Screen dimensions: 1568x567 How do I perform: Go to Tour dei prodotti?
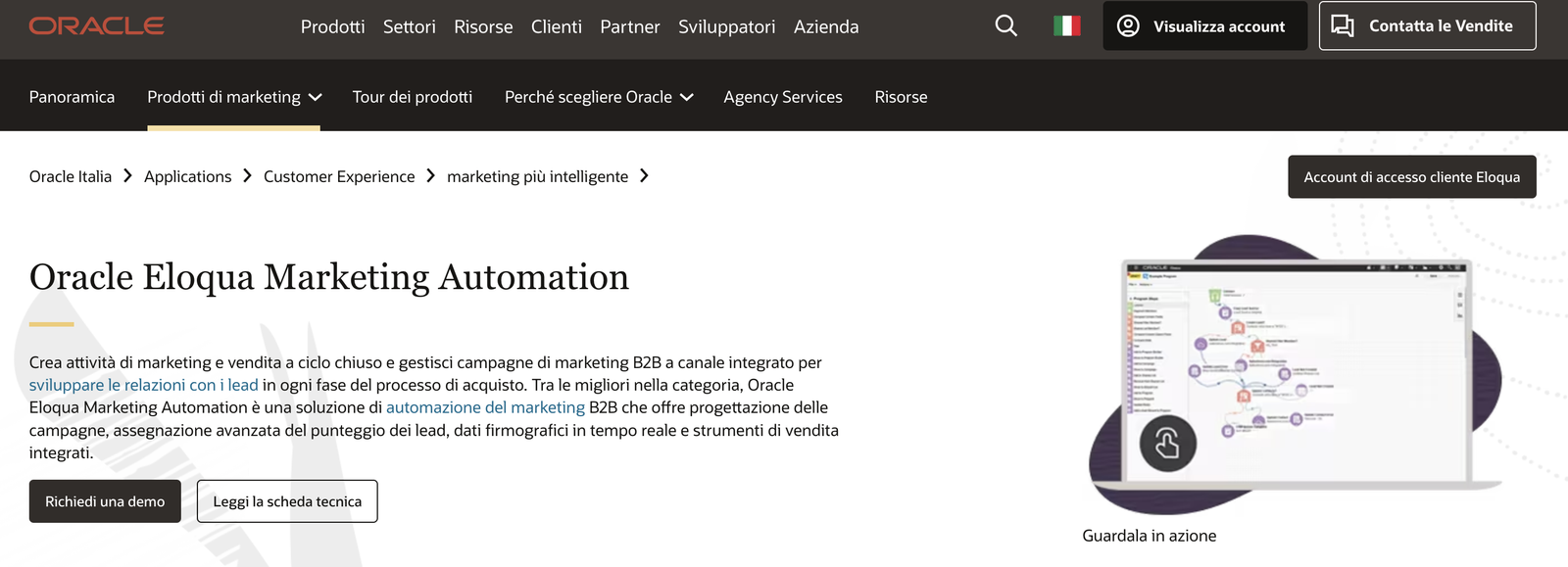[412, 97]
